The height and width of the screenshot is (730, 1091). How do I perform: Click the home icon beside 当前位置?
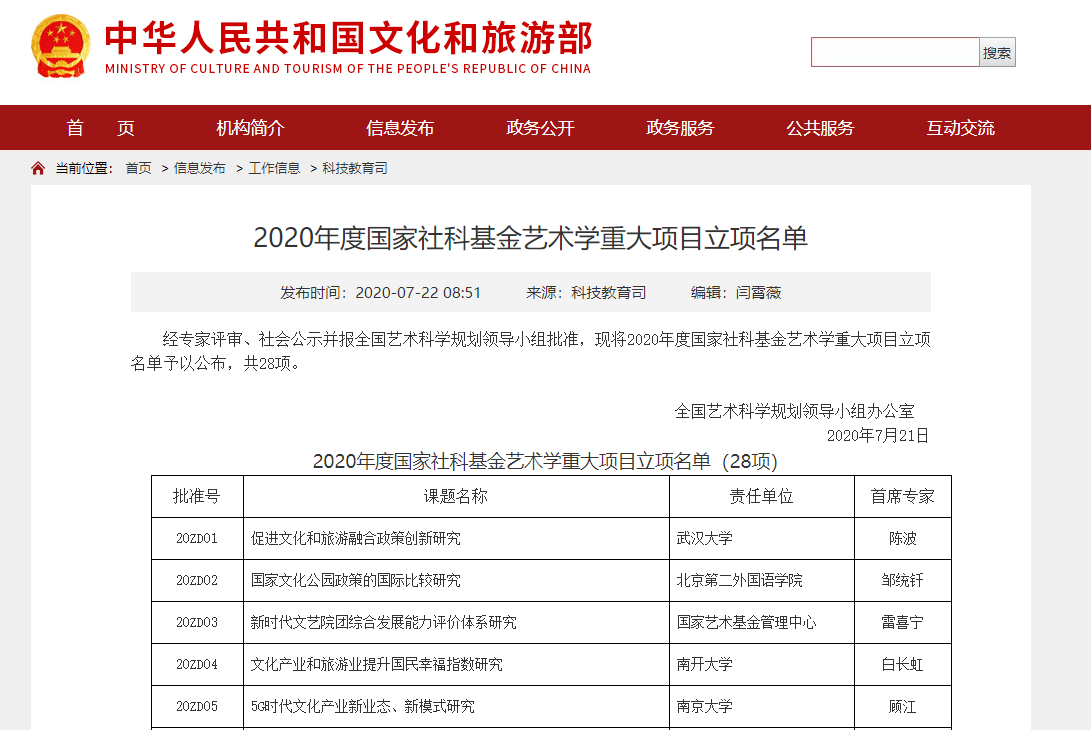[x=38, y=168]
